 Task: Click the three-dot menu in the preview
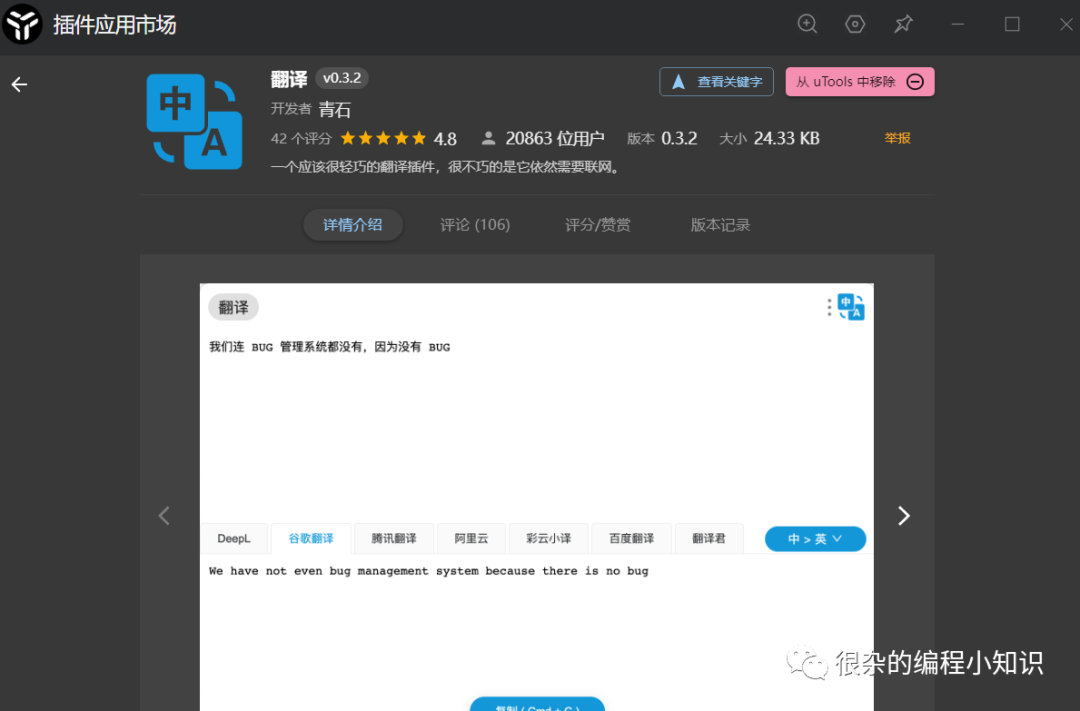[x=829, y=307]
